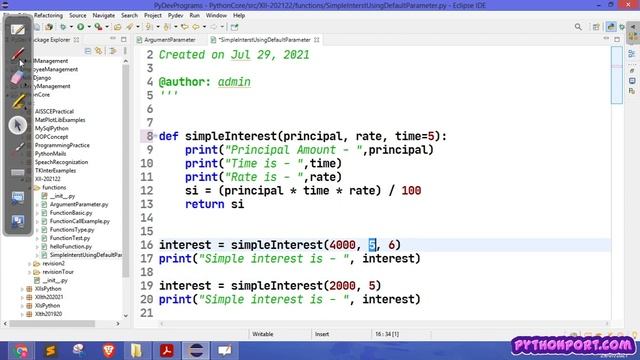
Task: Expand the ArgumentParameter.py tree node
Action: point(38,204)
